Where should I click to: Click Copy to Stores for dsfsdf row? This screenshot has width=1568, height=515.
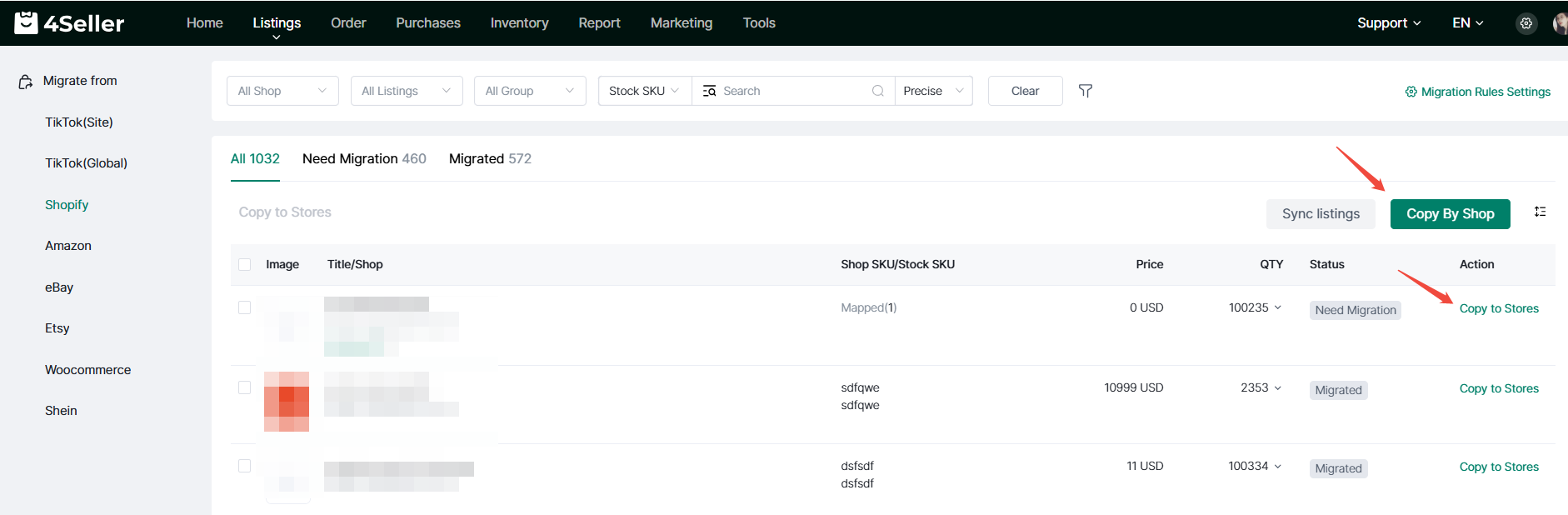[x=1499, y=467]
